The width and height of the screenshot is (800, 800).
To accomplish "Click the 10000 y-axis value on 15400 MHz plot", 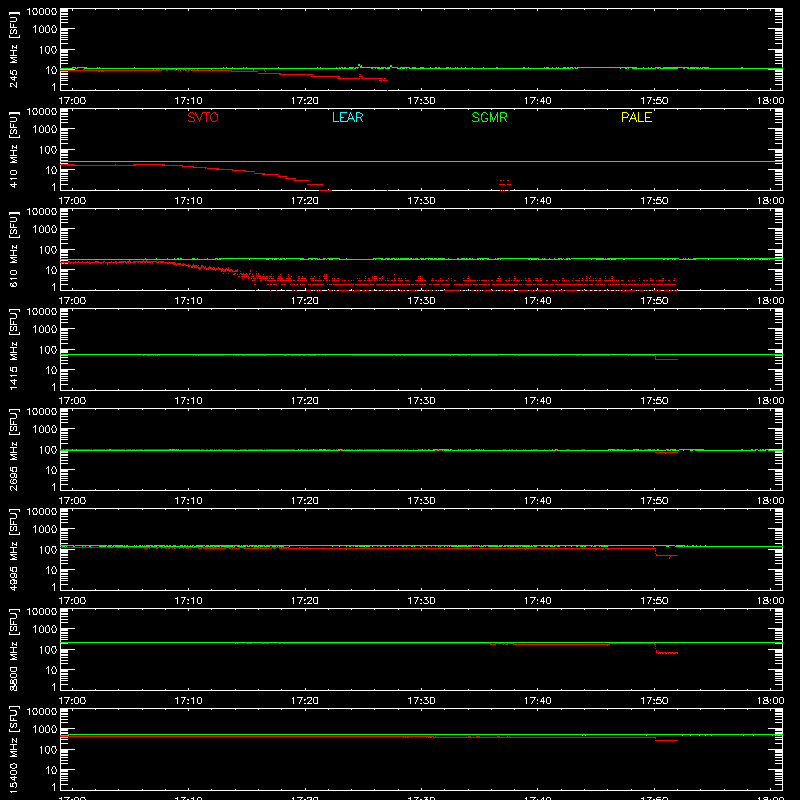I will pyautogui.click(x=42, y=712).
